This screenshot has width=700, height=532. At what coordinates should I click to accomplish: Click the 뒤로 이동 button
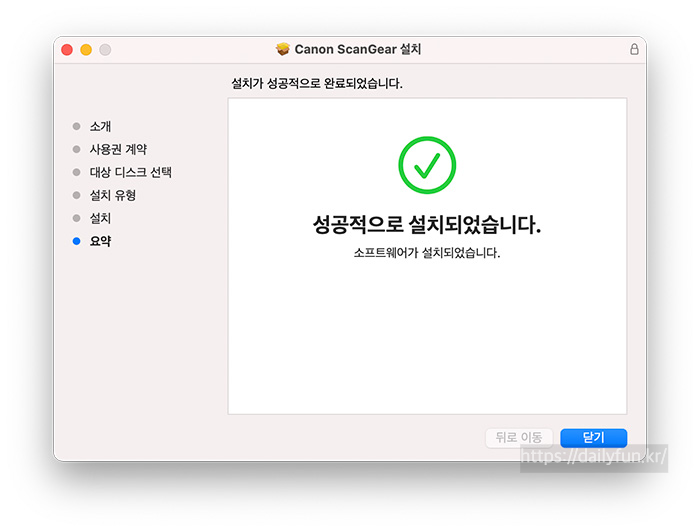coord(519,437)
